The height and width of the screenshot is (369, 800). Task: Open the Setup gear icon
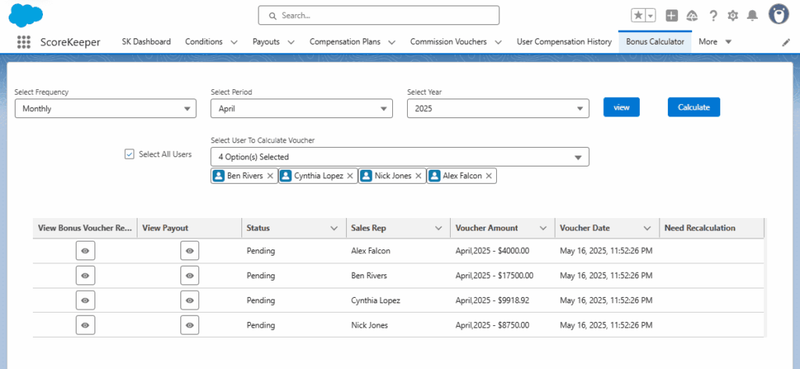(733, 16)
